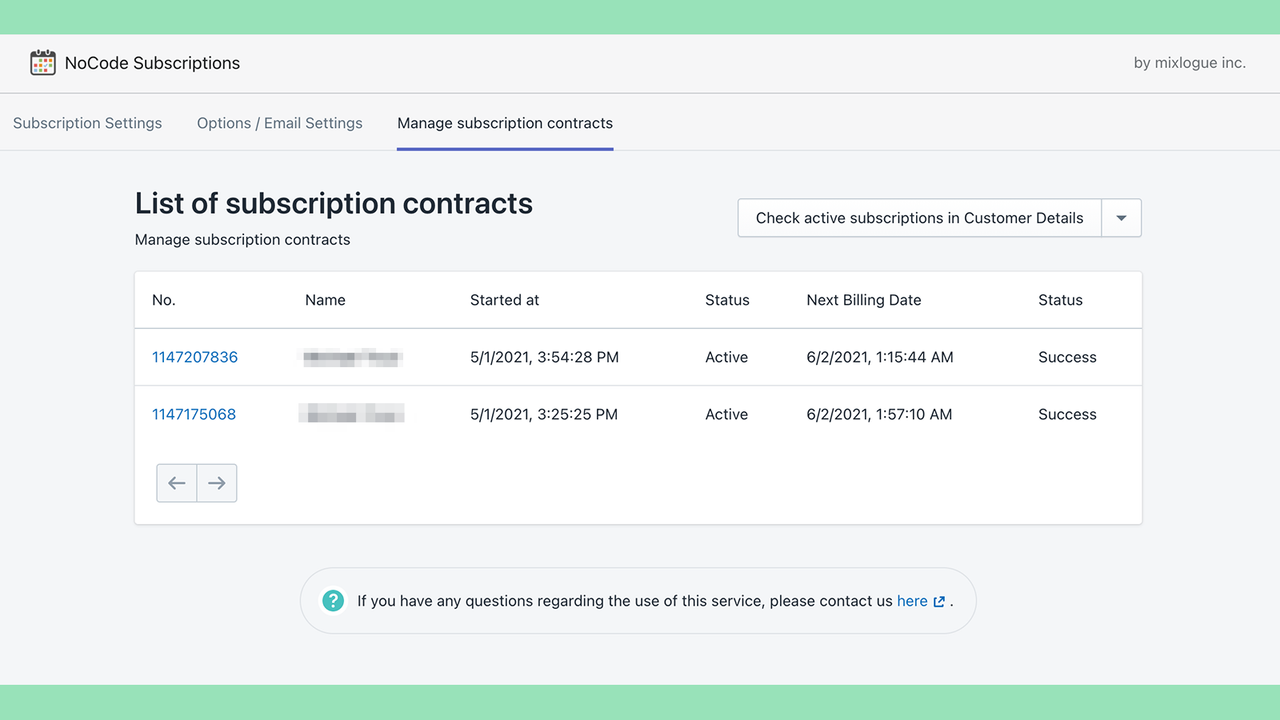Advance to the next contracts page
This screenshot has width=1280, height=720.
click(x=217, y=482)
